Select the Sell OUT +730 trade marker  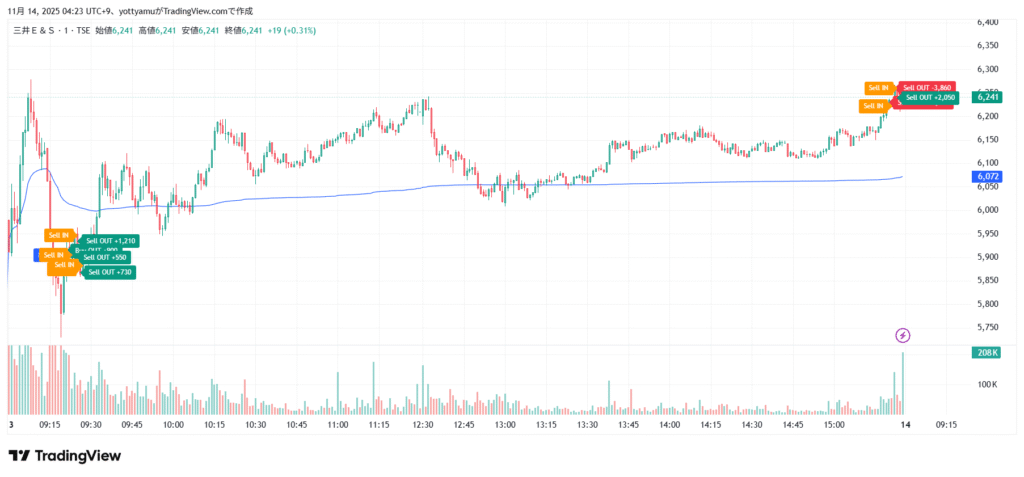pos(110,272)
